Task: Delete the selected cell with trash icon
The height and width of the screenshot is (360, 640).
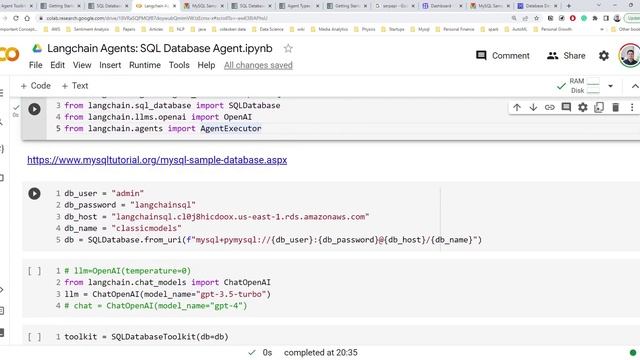Action: [x=616, y=107]
